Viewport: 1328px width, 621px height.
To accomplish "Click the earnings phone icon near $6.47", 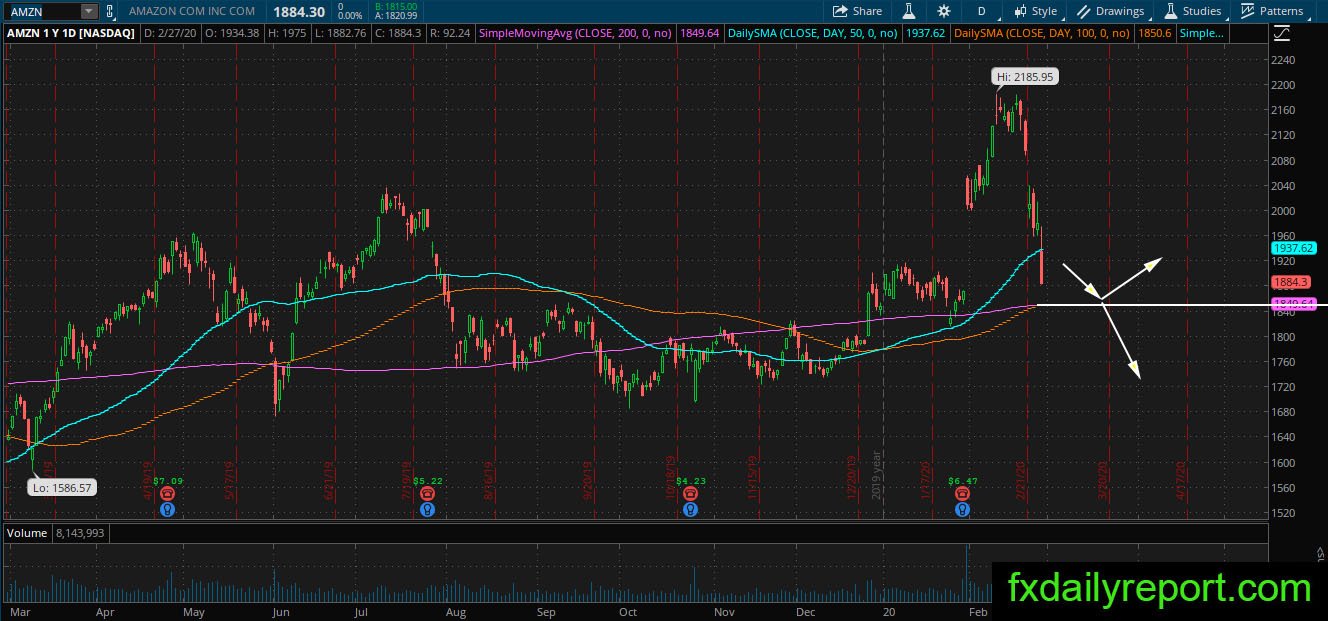I will (x=962, y=494).
